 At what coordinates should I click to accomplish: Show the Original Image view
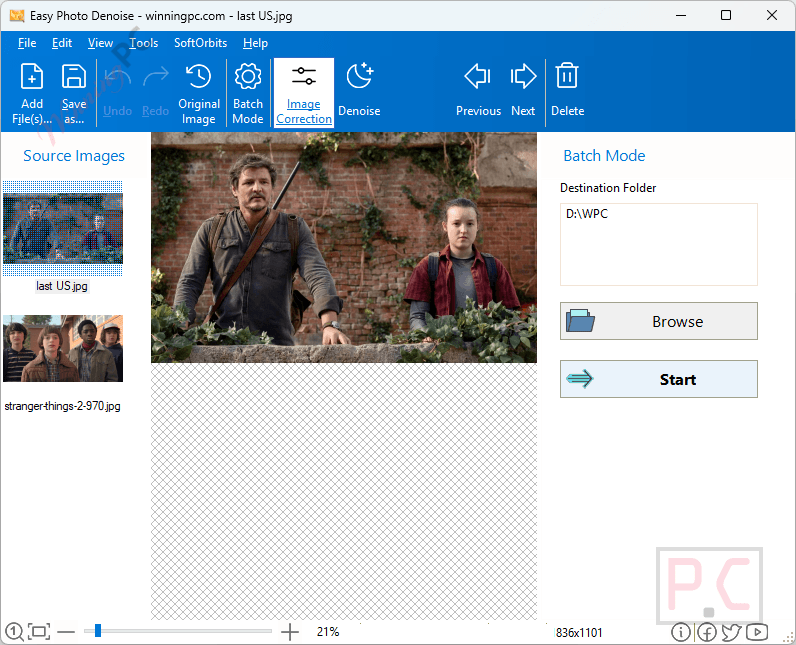(199, 93)
